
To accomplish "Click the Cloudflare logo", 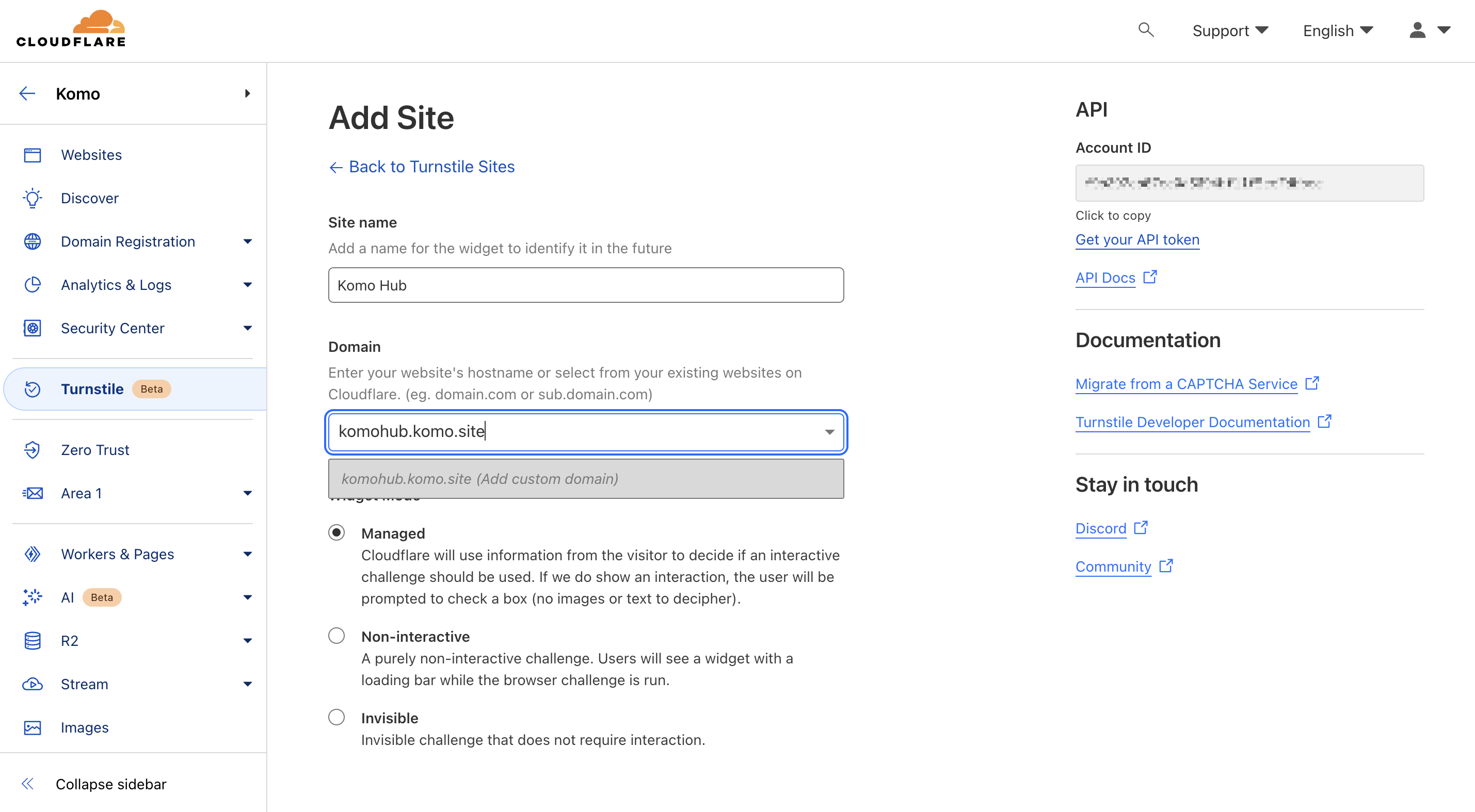I will (71, 28).
